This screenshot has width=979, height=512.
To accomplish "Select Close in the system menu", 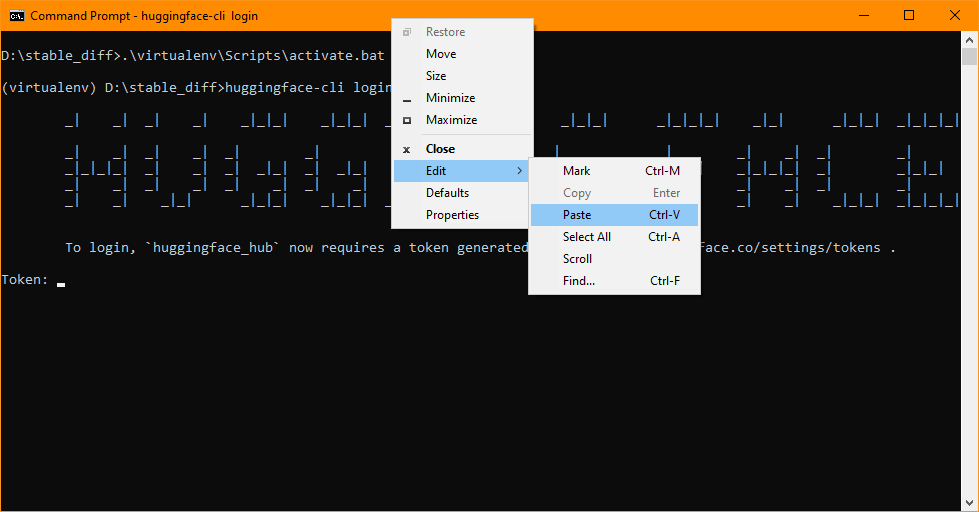I will coord(462,149).
